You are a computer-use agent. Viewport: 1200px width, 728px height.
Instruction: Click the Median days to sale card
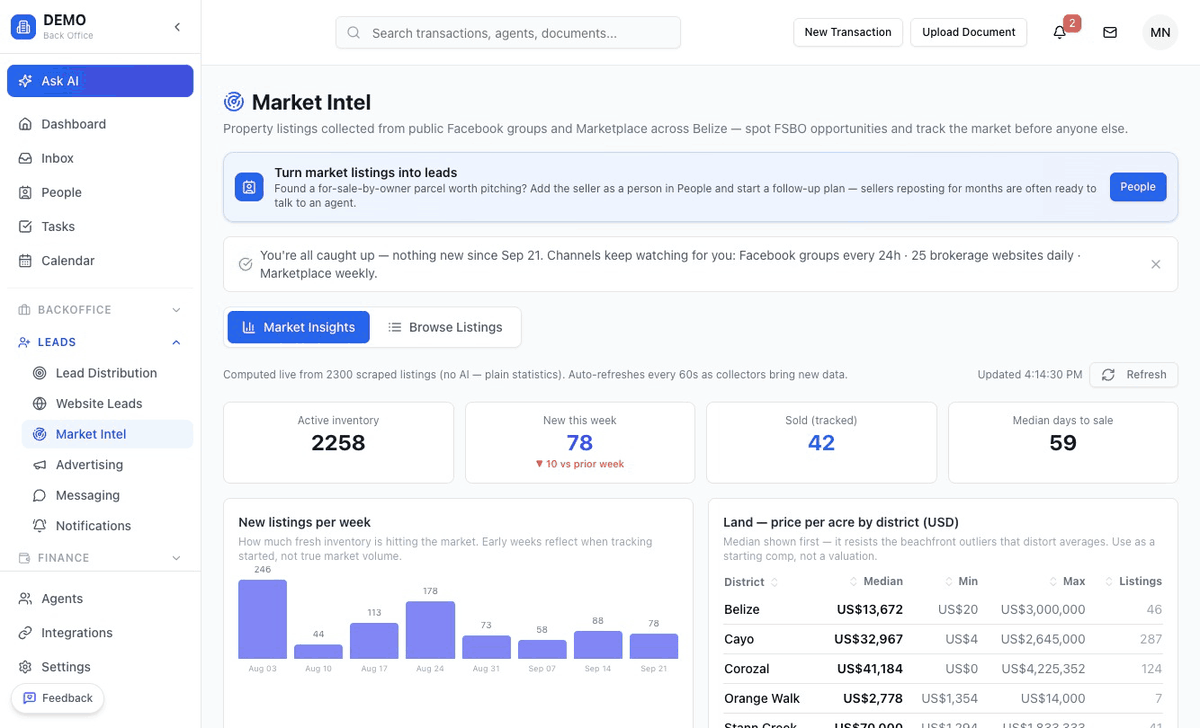click(1063, 443)
